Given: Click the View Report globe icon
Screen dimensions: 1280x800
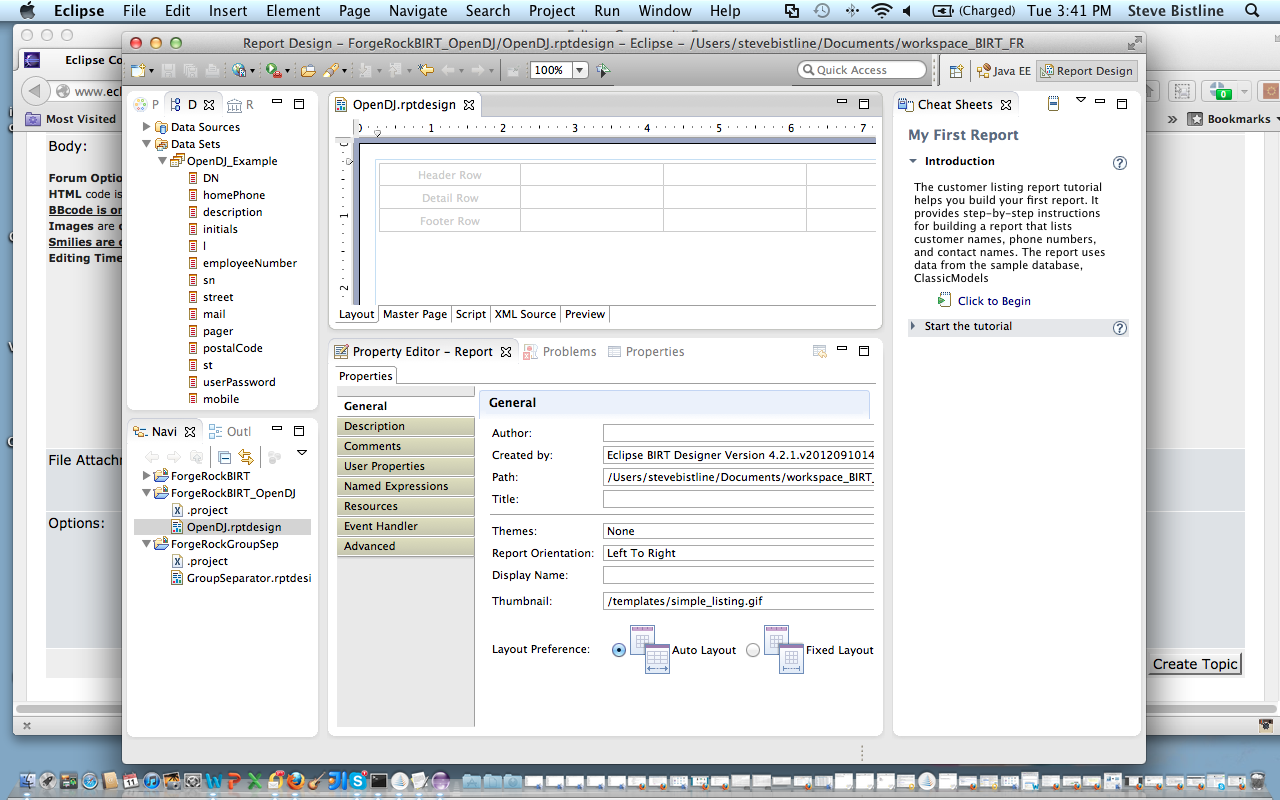Looking at the screenshot, I should point(239,70).
